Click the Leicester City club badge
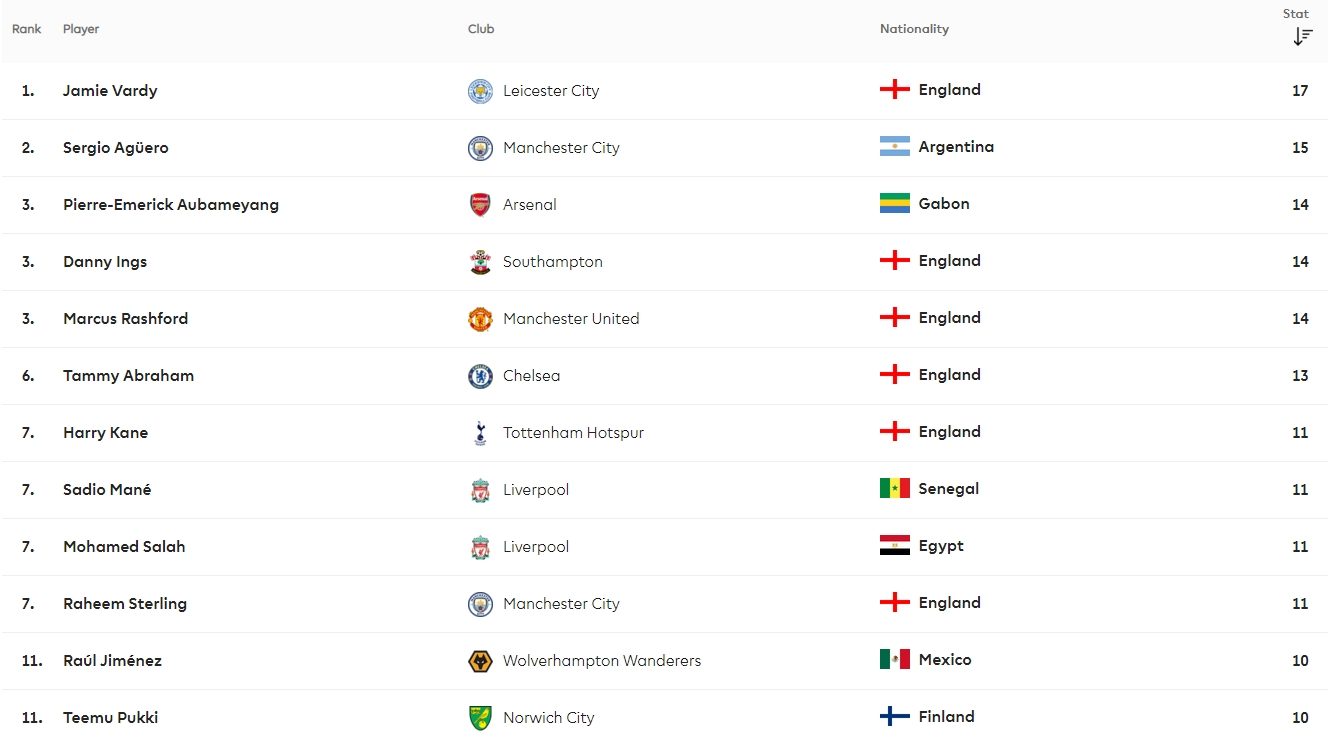Screen dimensions: 1329x742 [x=480, y=91]
